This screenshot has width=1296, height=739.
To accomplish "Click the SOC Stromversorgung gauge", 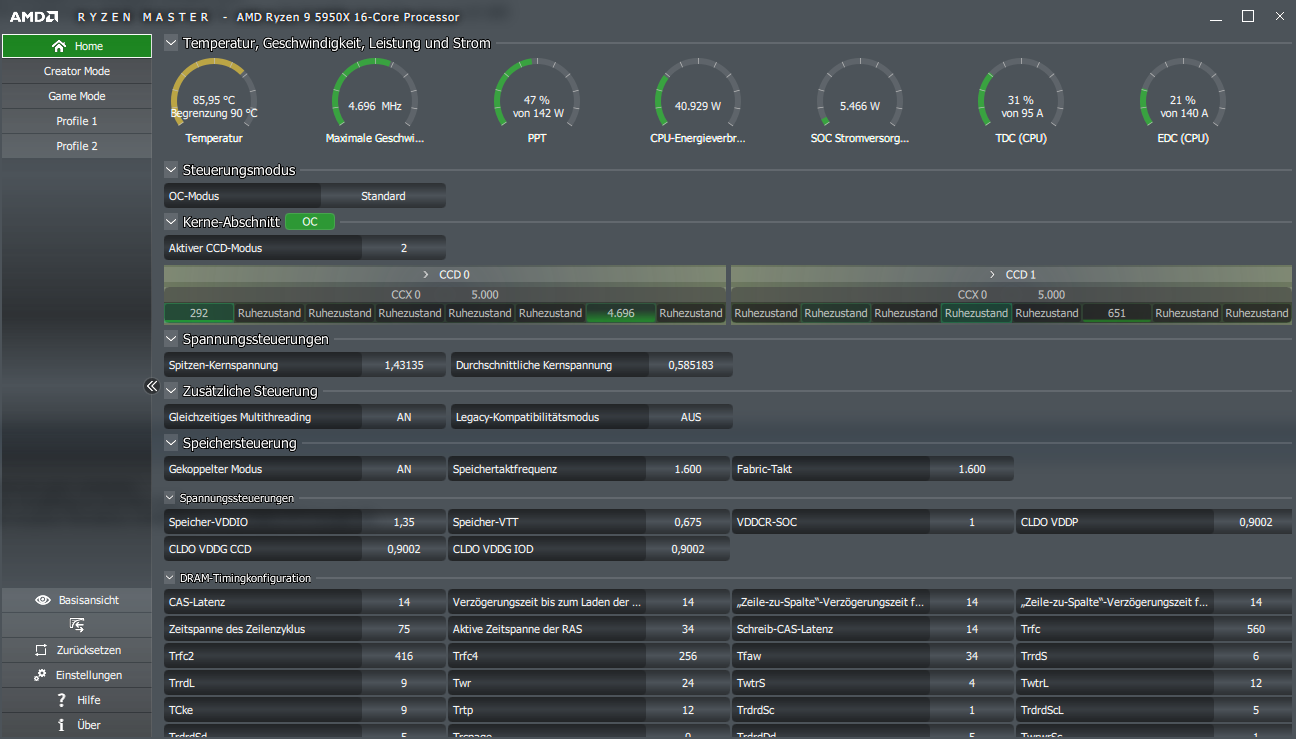I will click(860, 101).
